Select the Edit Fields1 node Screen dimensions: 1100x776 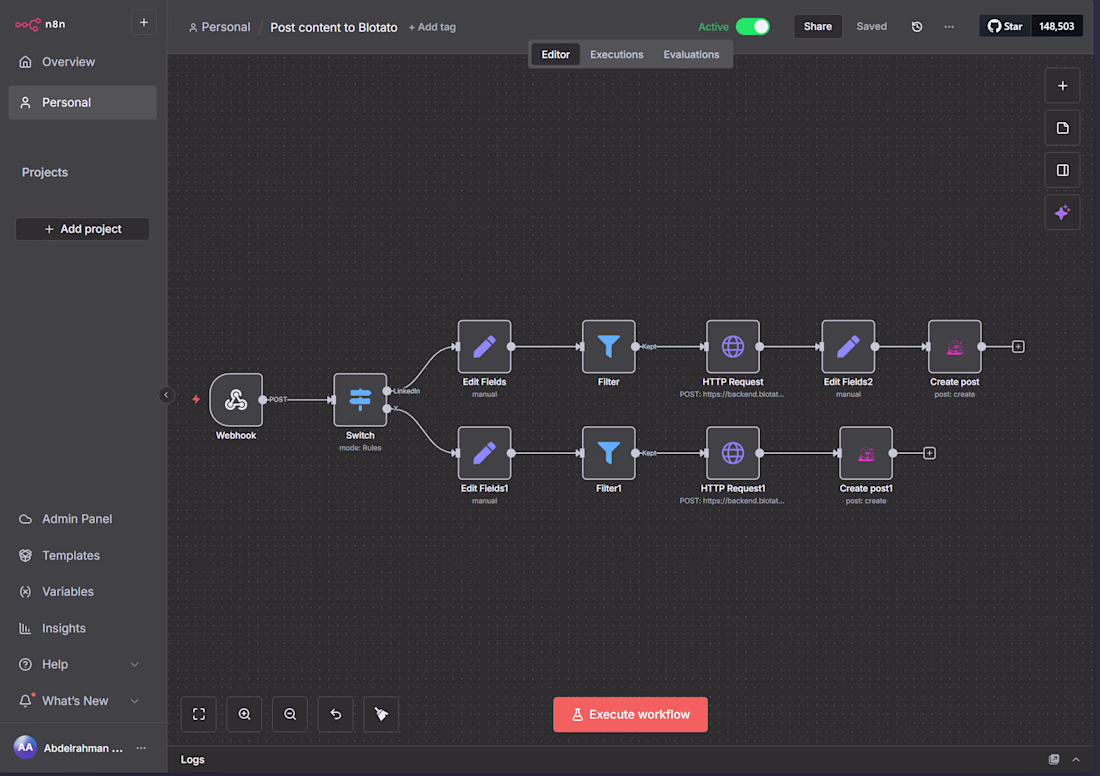point(484,453)
